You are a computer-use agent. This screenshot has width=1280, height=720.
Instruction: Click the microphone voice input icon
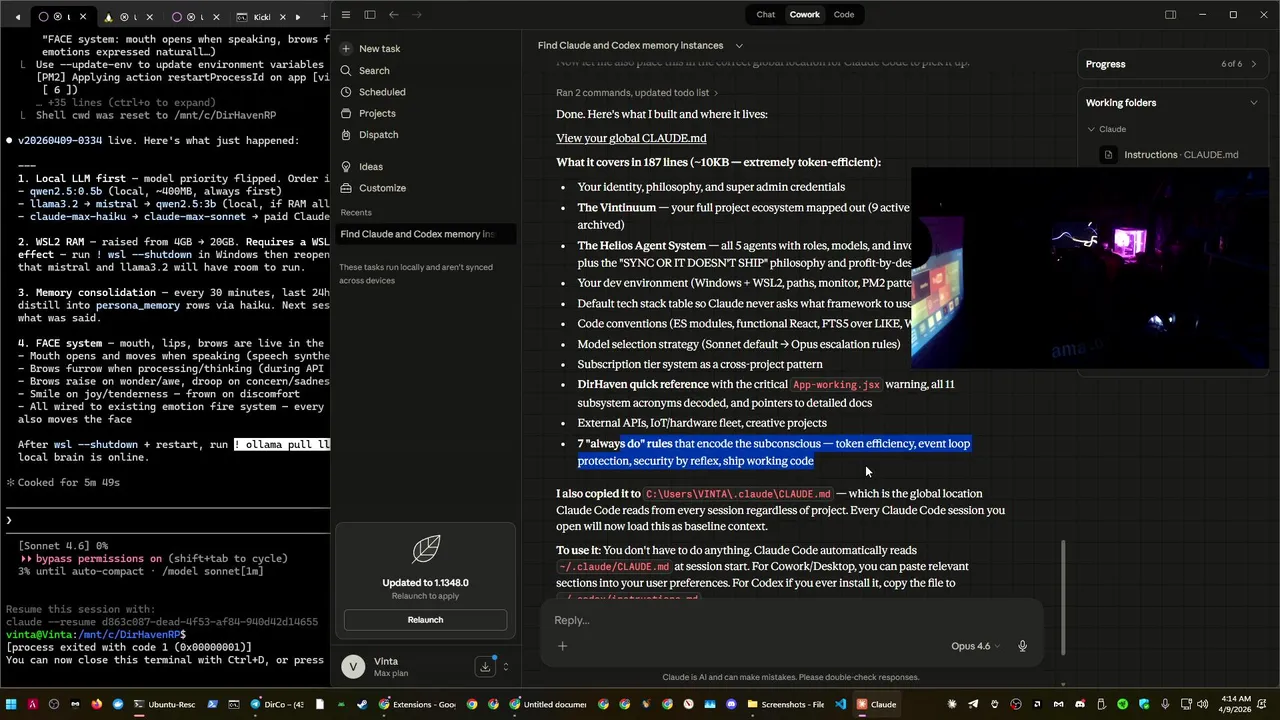point(1022,646)
